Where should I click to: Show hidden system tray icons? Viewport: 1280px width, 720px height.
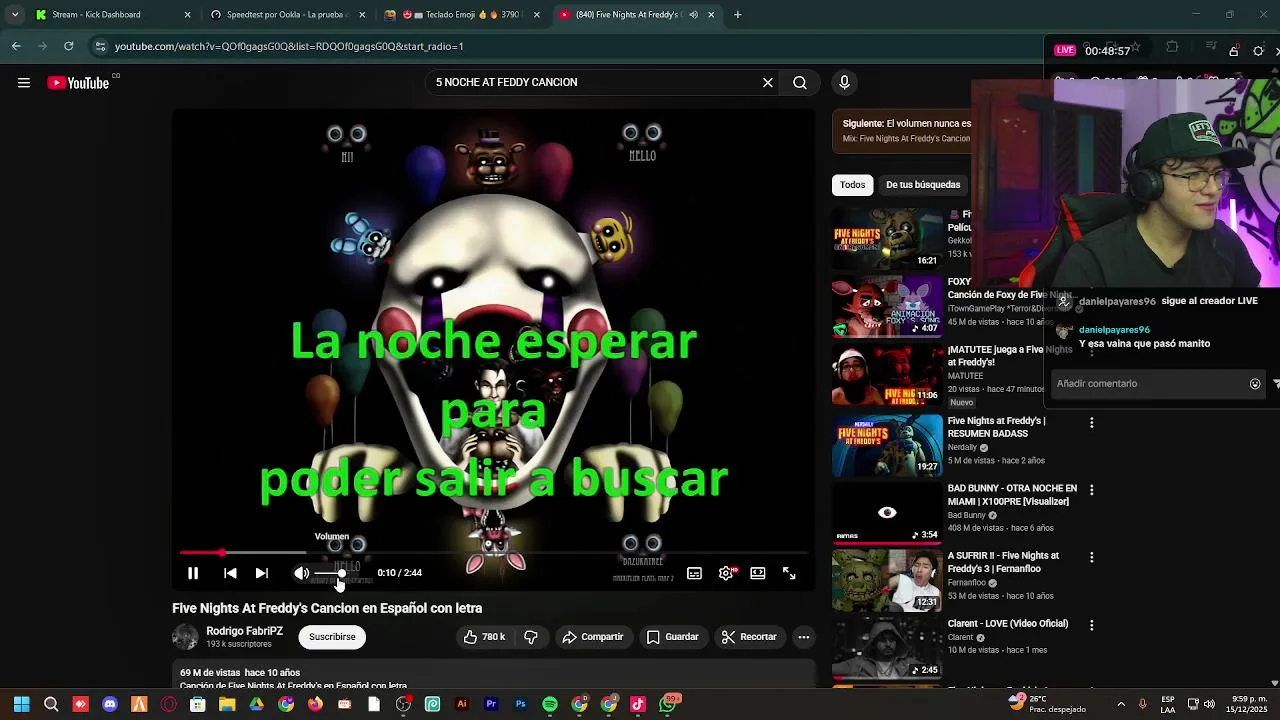coord(1120,704)
